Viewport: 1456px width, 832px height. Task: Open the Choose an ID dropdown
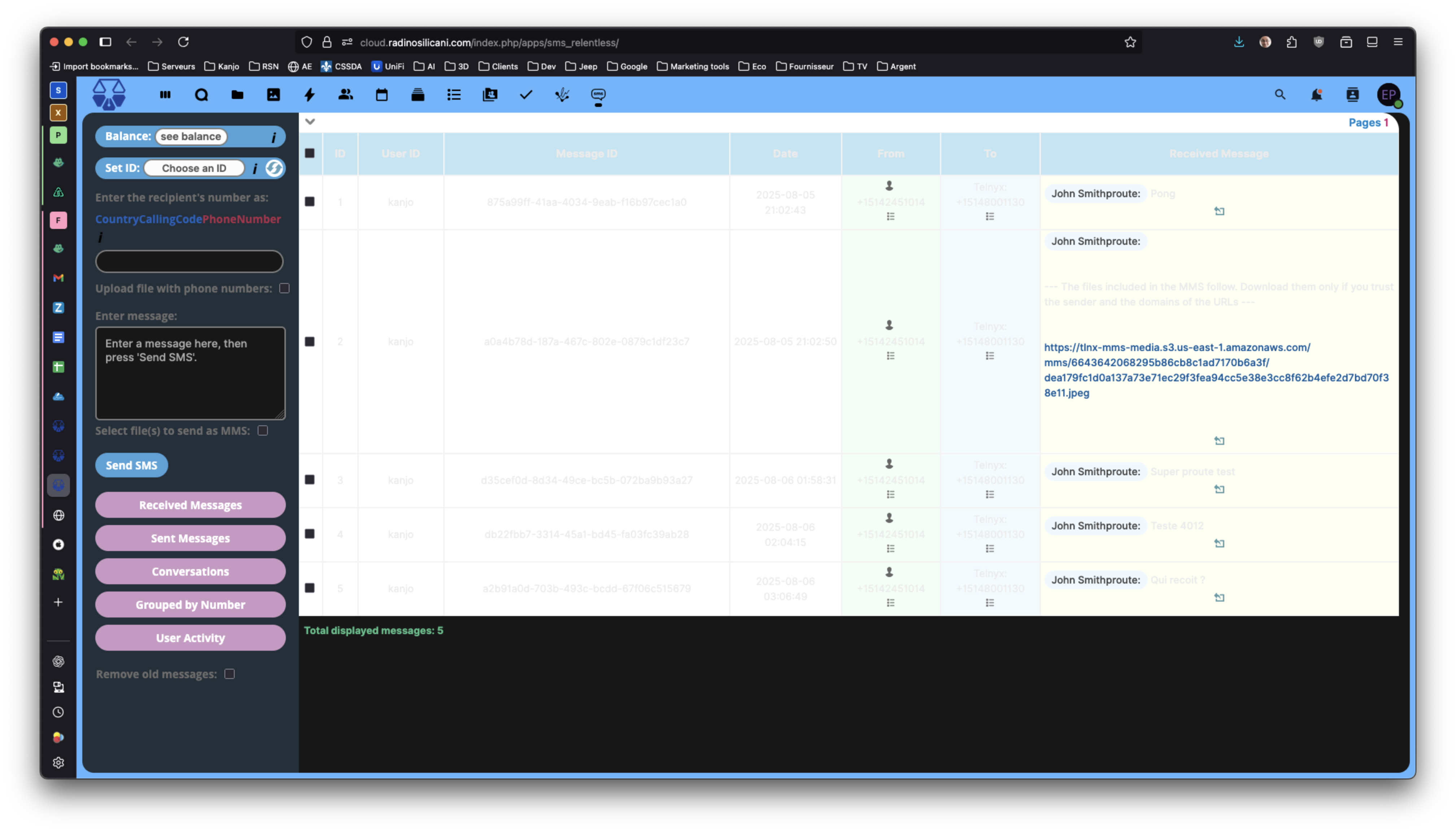click(194, 168)
